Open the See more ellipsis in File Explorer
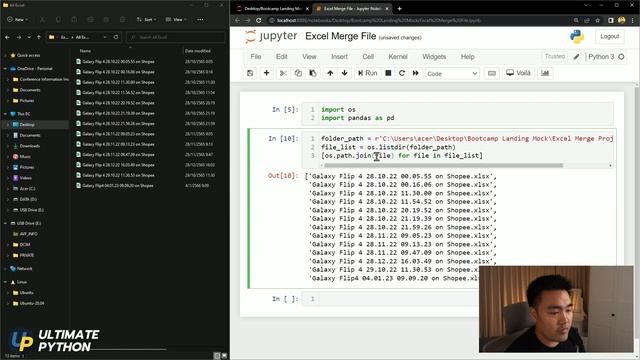640x360 pixels. point(200,20)
